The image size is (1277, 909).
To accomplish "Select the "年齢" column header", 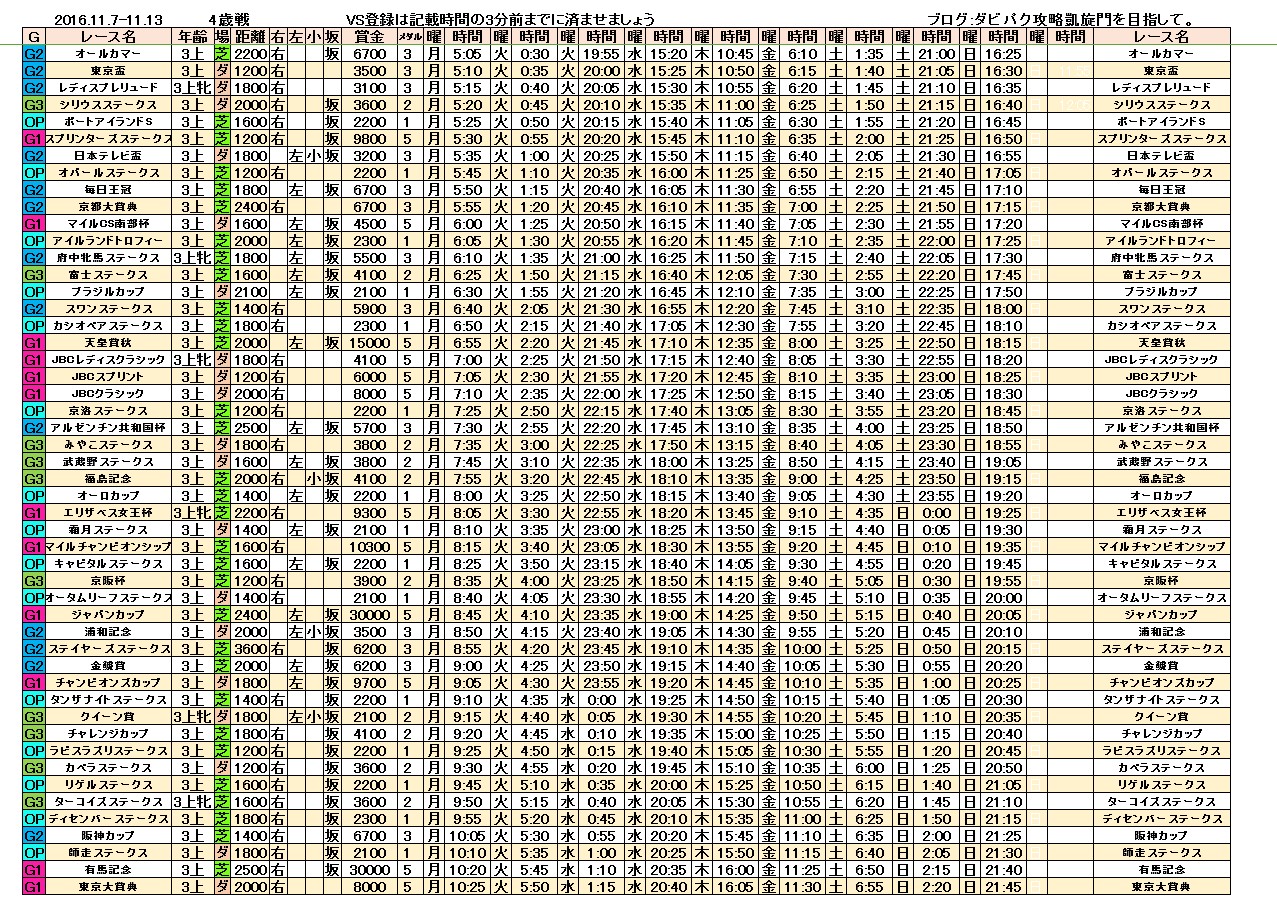I will click(x=193, y=36).
